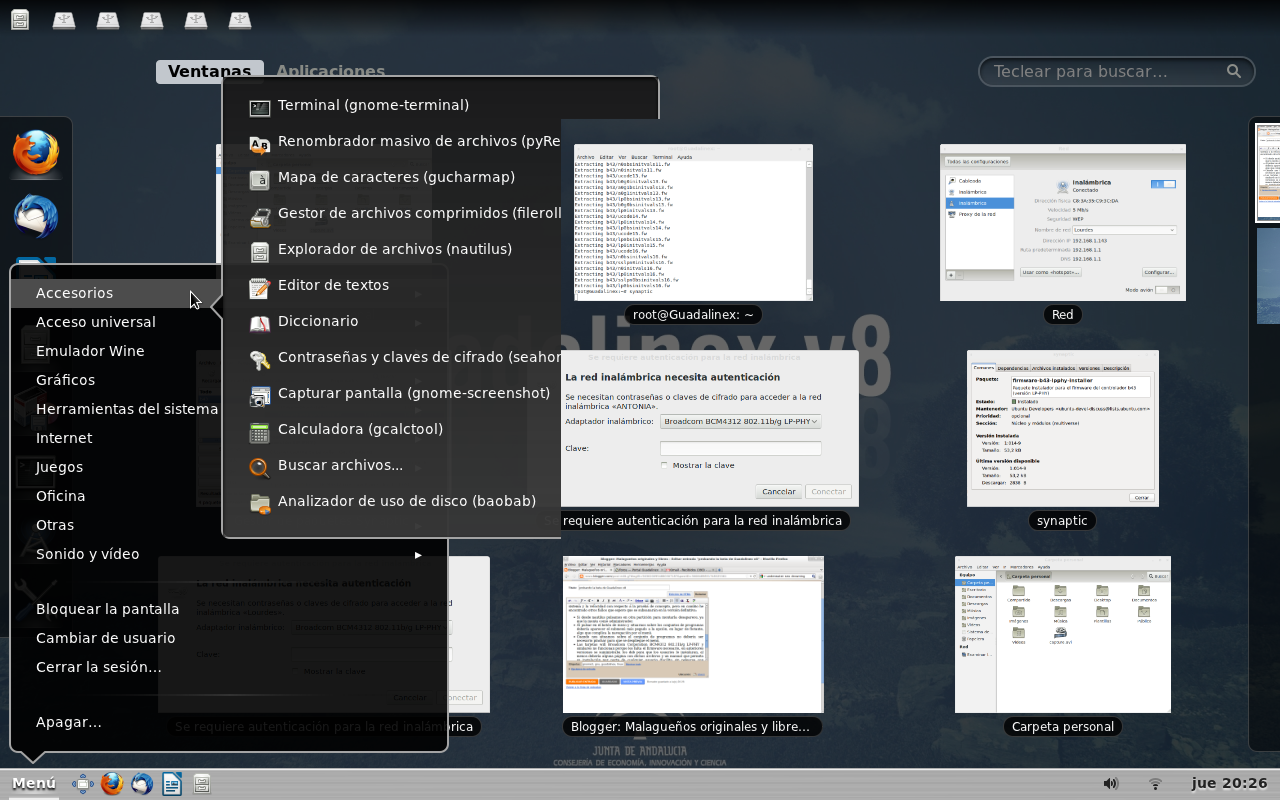Click the wireless network icon in the tray
1280x800 pixels.
(1155, 784)
